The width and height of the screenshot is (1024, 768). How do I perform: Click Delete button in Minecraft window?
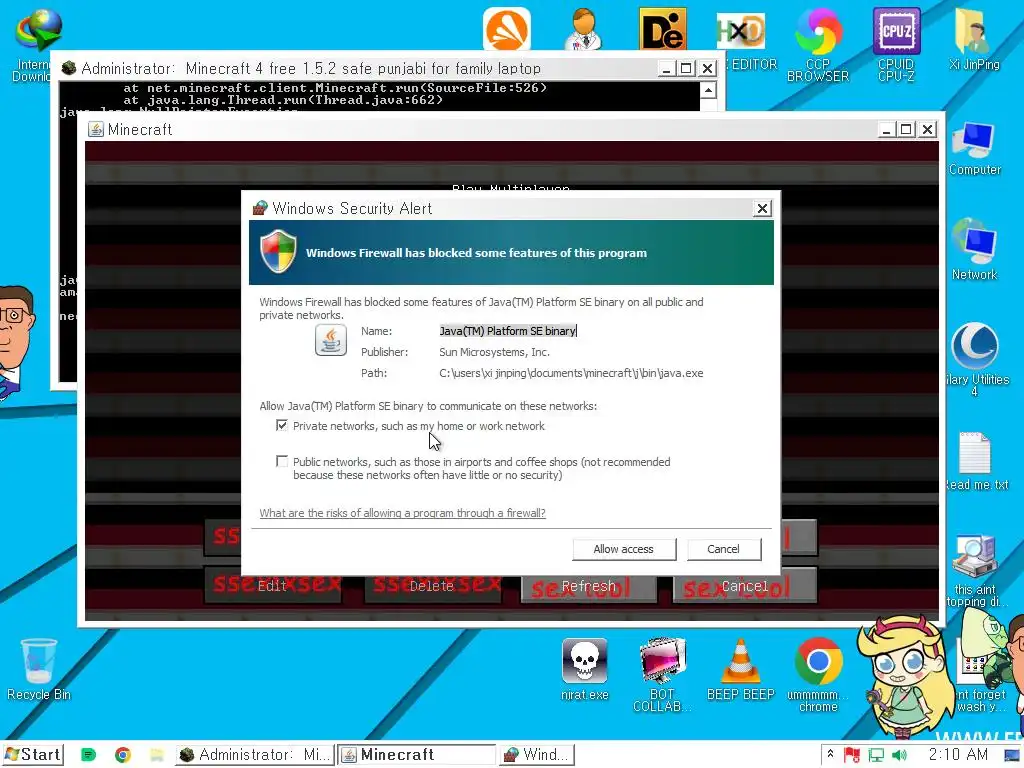point(432,586)
